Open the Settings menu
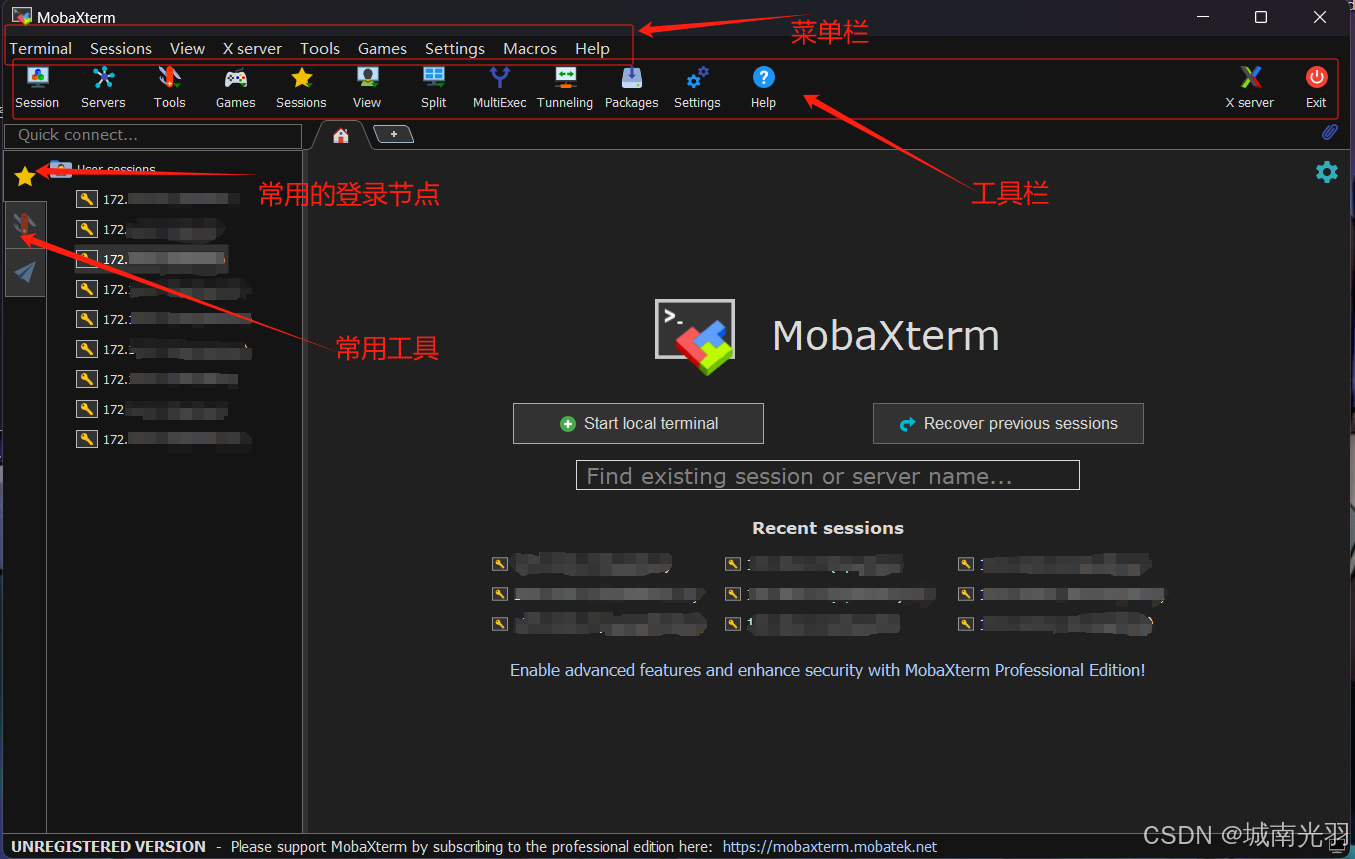The height and width of the screenshot is (859, 1355). pos(455,48)
